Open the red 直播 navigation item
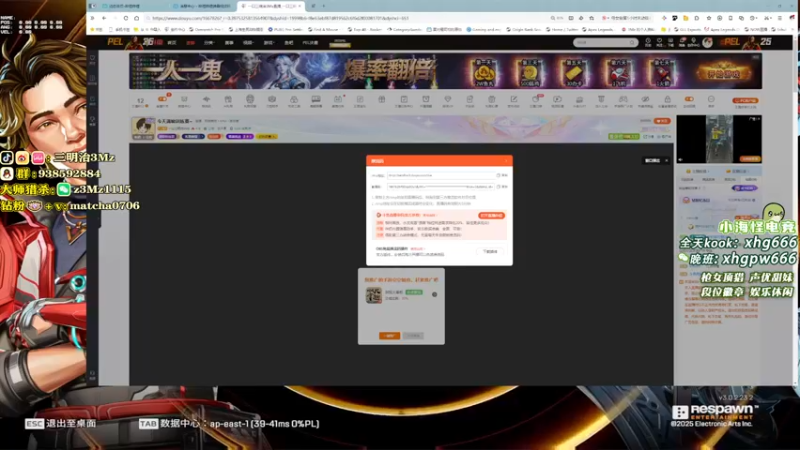Viewport: 800px width, 450px height. click(190, 43)
